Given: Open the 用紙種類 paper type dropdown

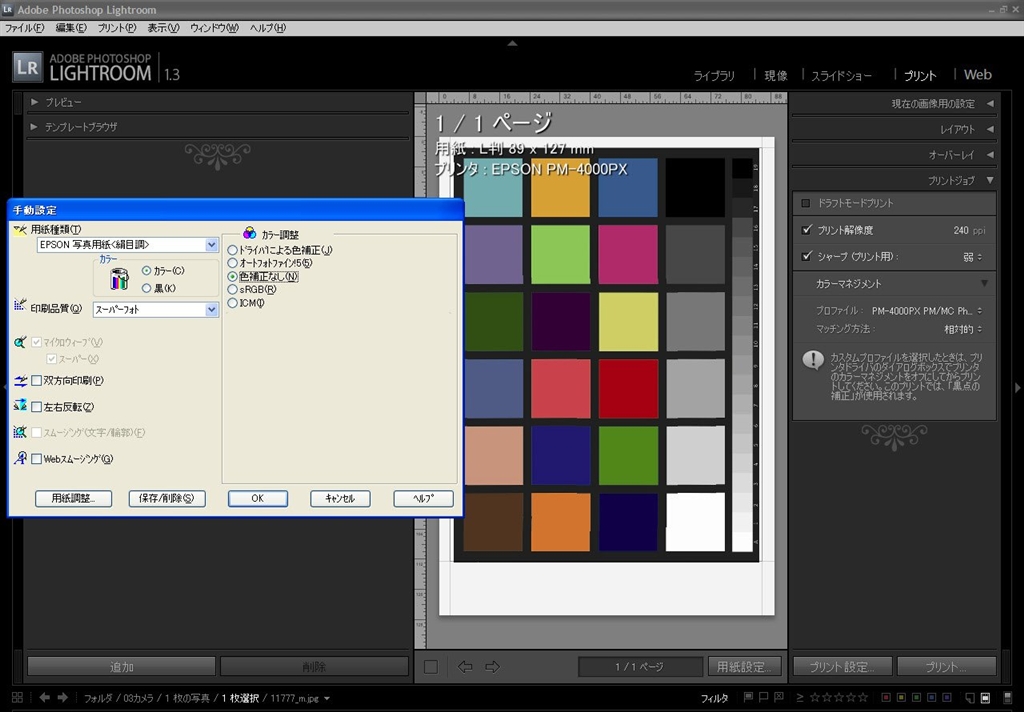Looking at the screenshot, I should point(211,245).
